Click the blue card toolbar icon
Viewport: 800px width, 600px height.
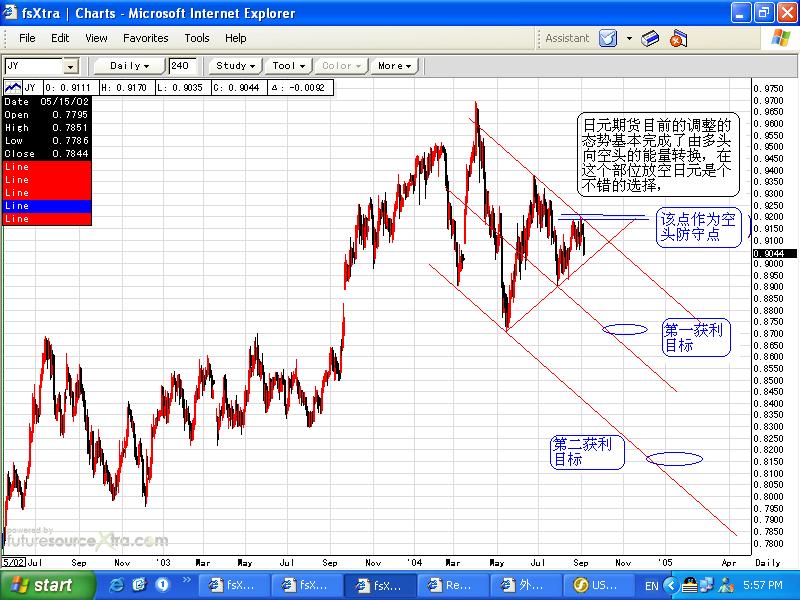(649, 38)
